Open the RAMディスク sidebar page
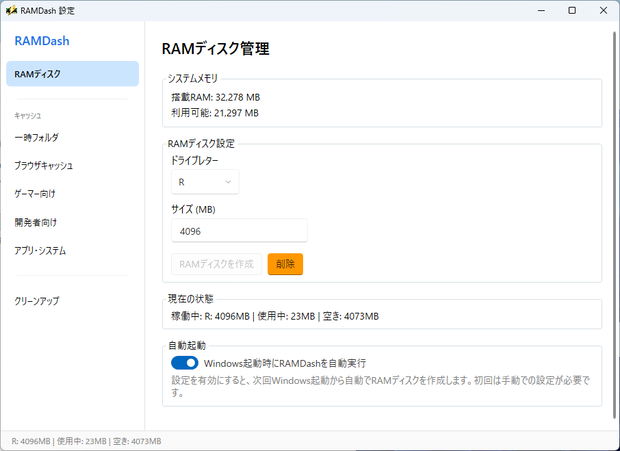Screen dimensions: 620x451 [72, 74]
